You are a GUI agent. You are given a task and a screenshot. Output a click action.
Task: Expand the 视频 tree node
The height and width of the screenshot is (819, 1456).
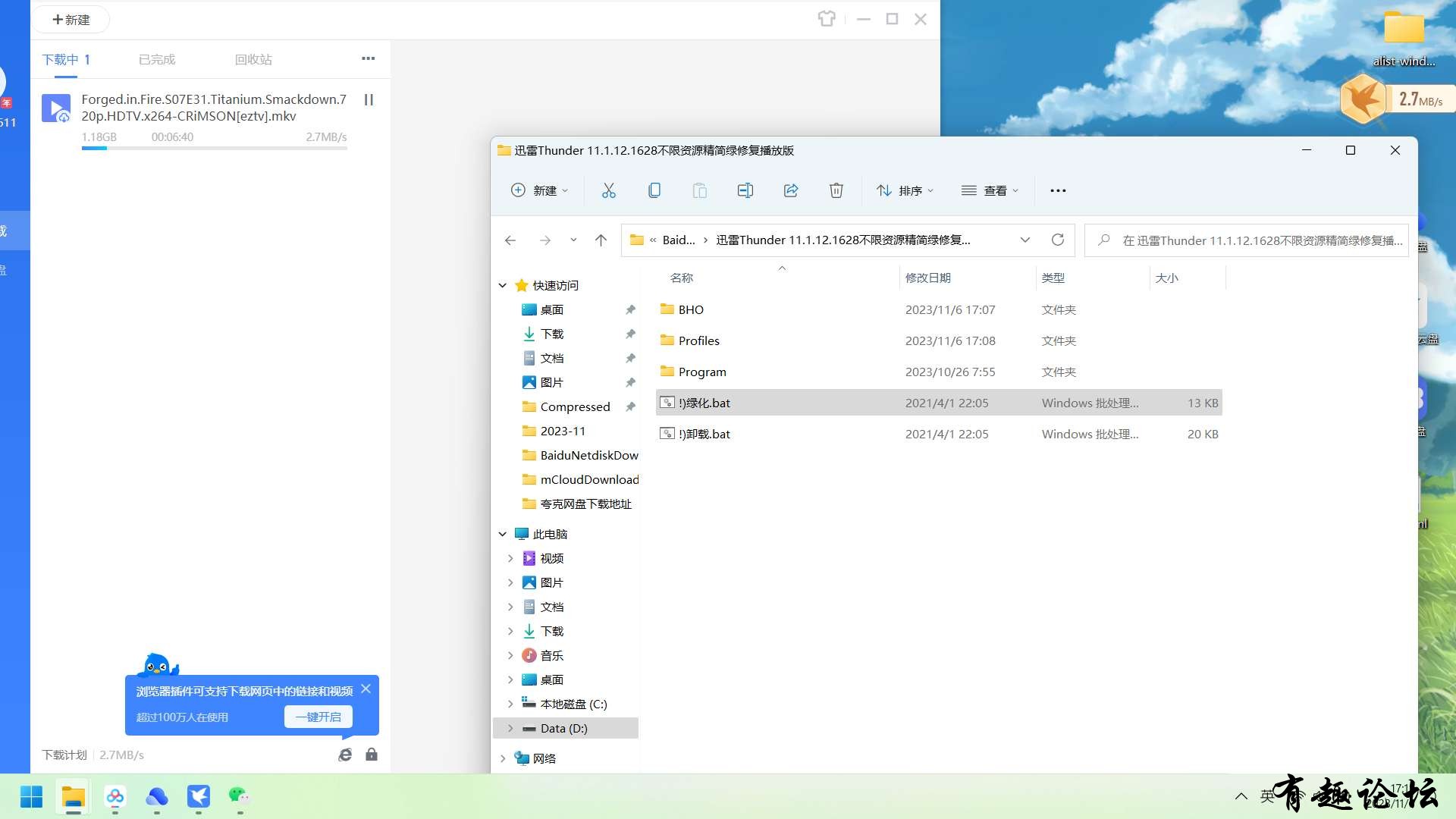tap(510, 558)
